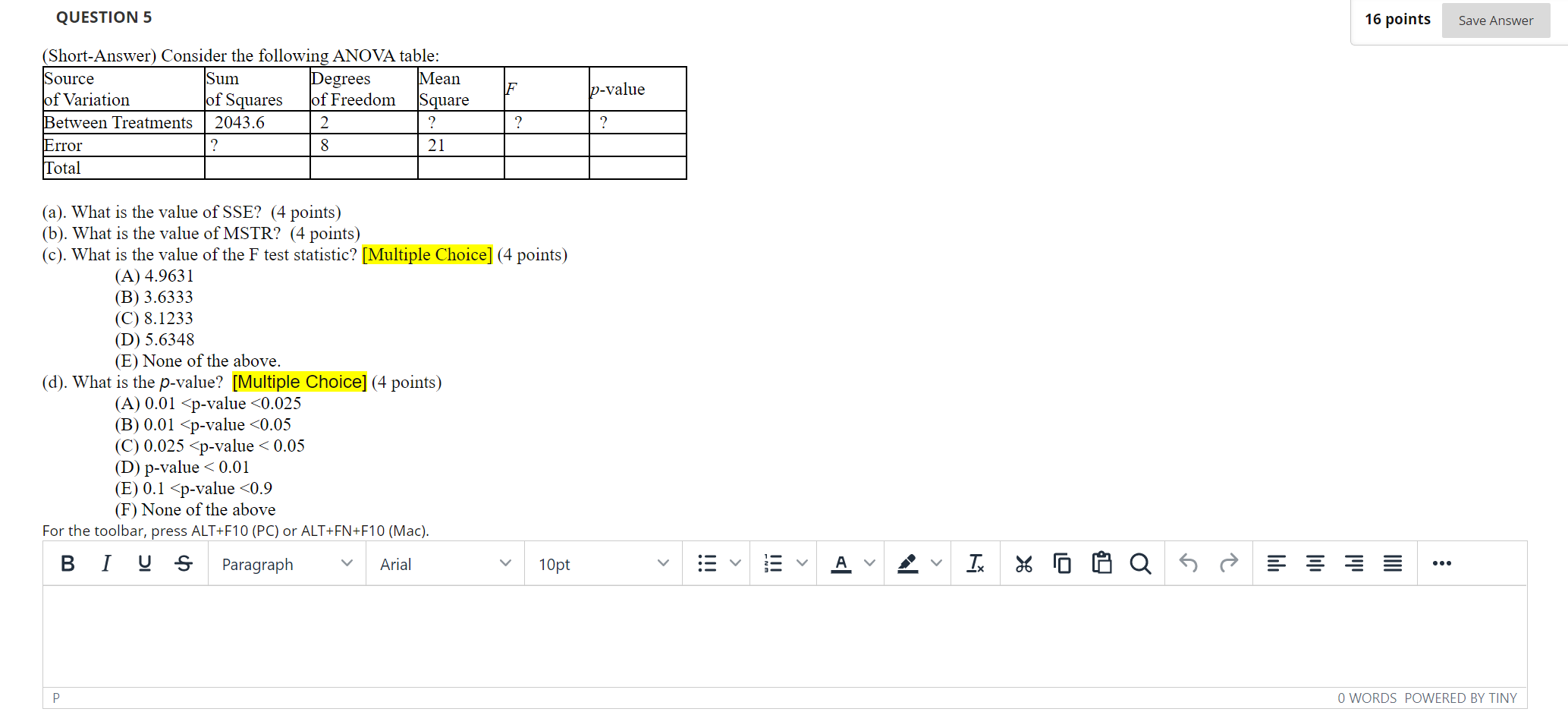Viewport: 1568px width, 712px height.
Task: Apply strikethrough formatting
Action: click(x=184, y=563)
